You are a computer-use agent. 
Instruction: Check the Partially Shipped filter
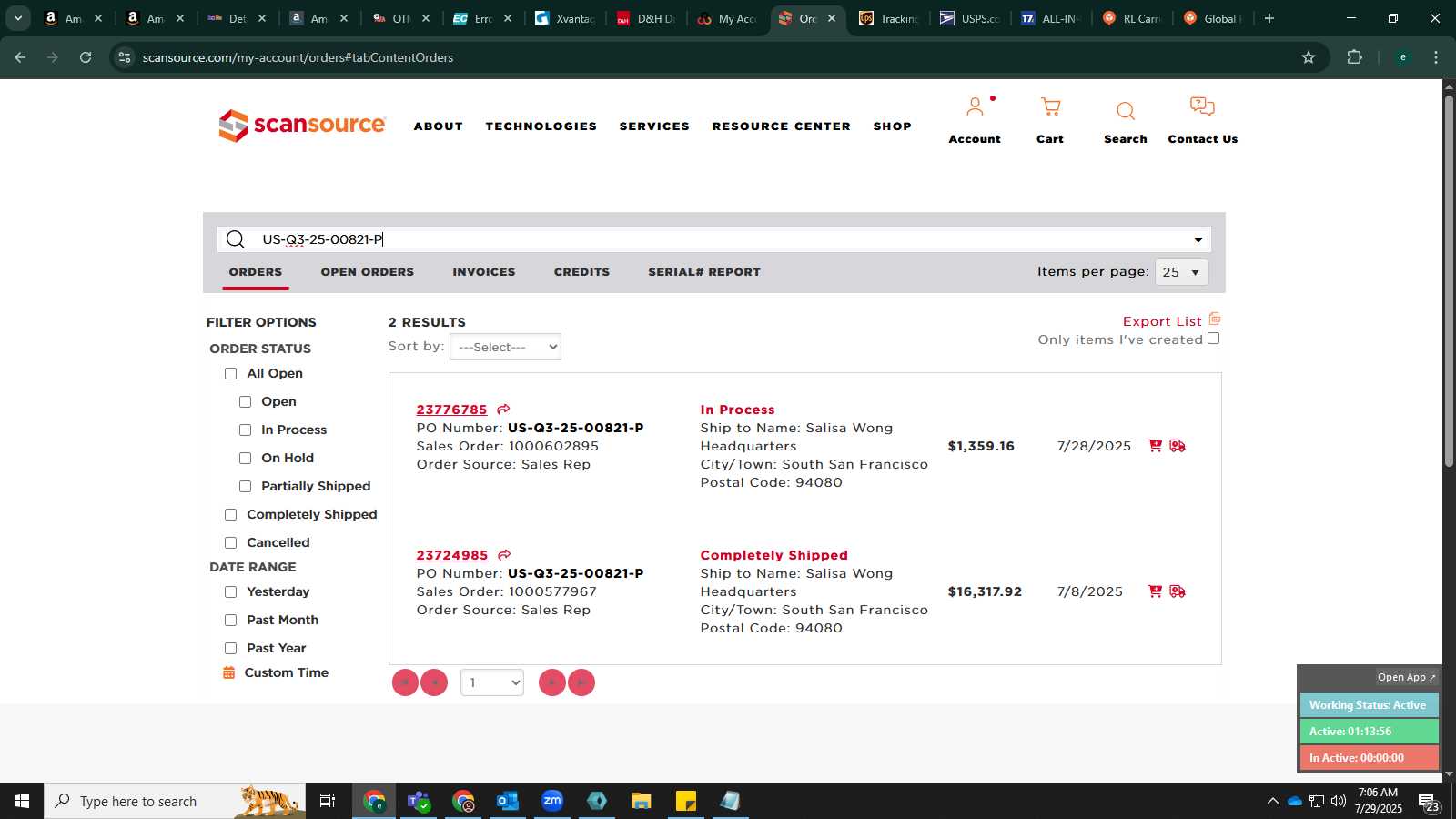(x=245, y=487)
